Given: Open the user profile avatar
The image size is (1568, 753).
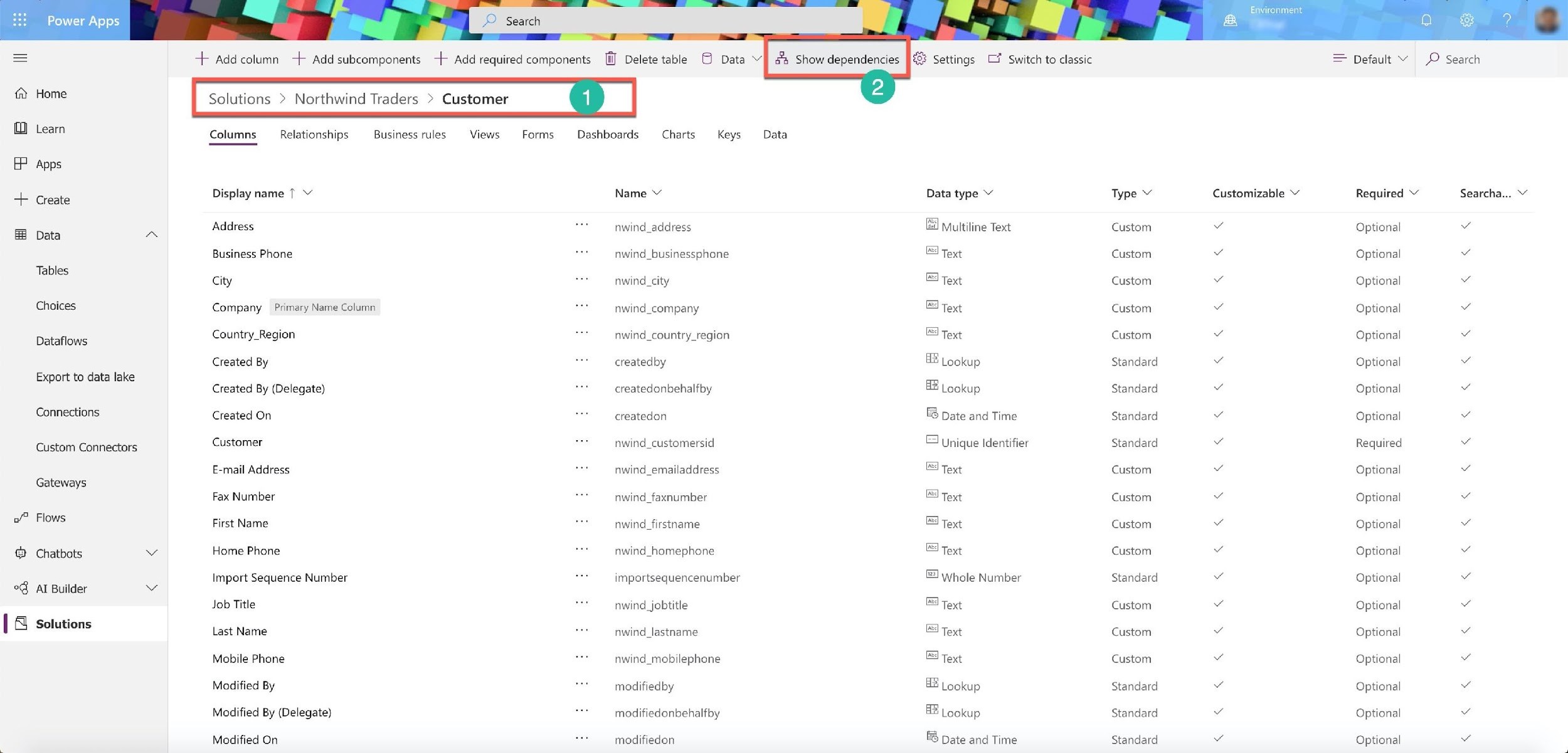Looking at the screenshot, I should click(1547, 20).
